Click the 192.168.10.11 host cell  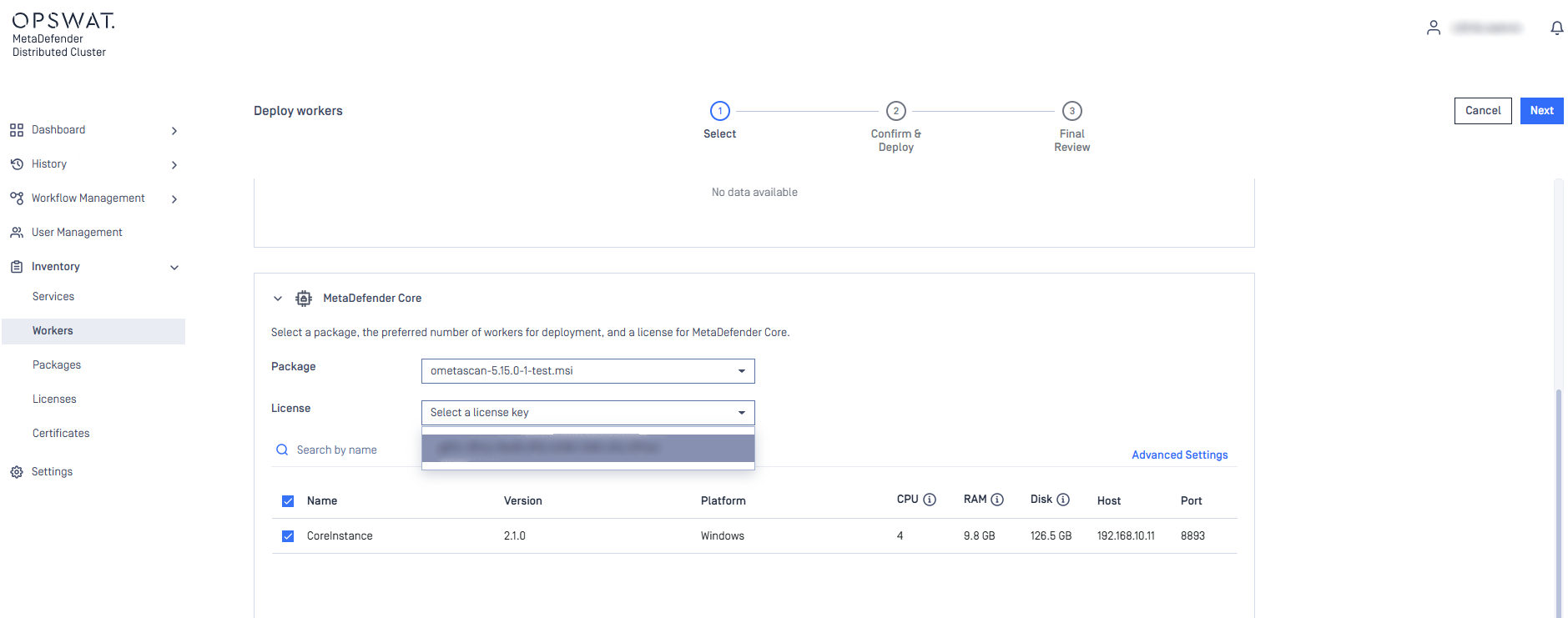(1126, 536)
